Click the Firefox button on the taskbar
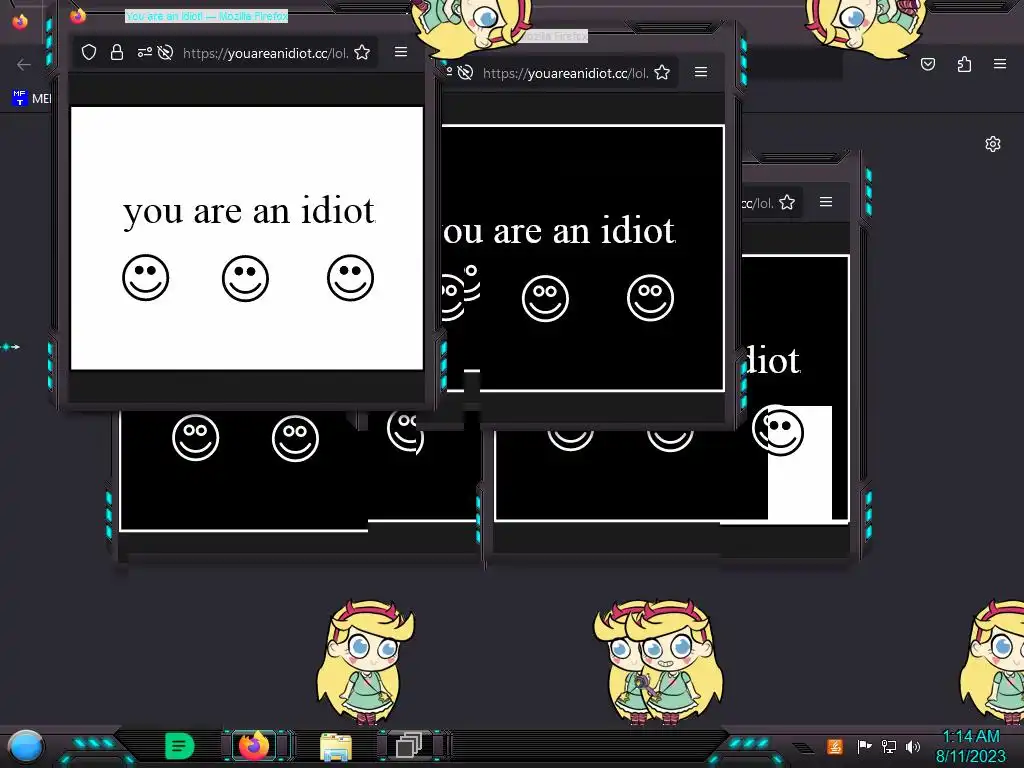 point(254,745)
